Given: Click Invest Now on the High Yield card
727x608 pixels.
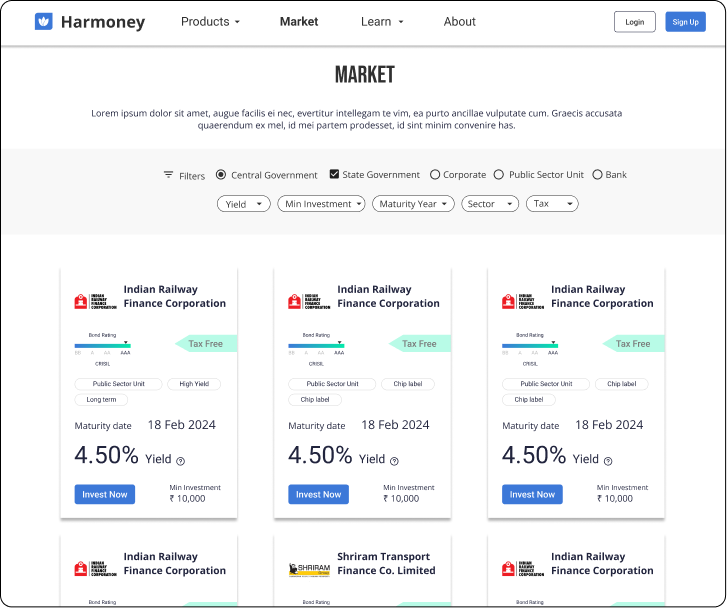Looking at the screenshot, I should click(105, 494).
